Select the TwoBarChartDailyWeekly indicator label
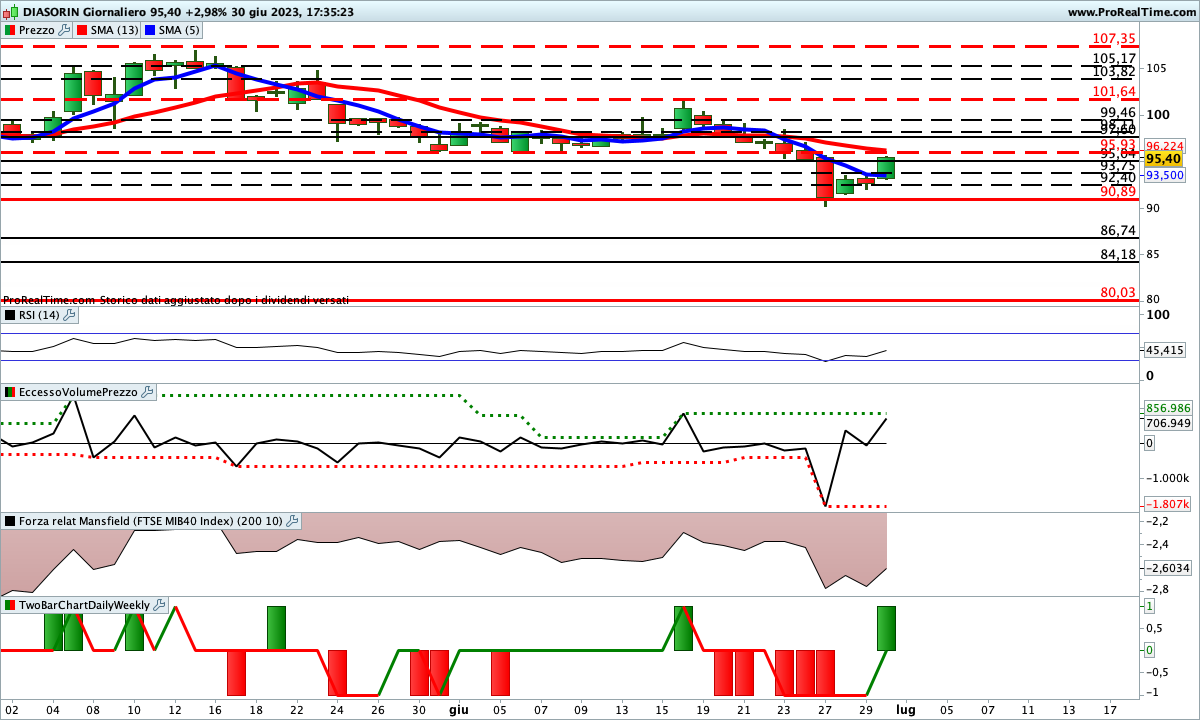 pyautogui.click(x=84, y=605)
